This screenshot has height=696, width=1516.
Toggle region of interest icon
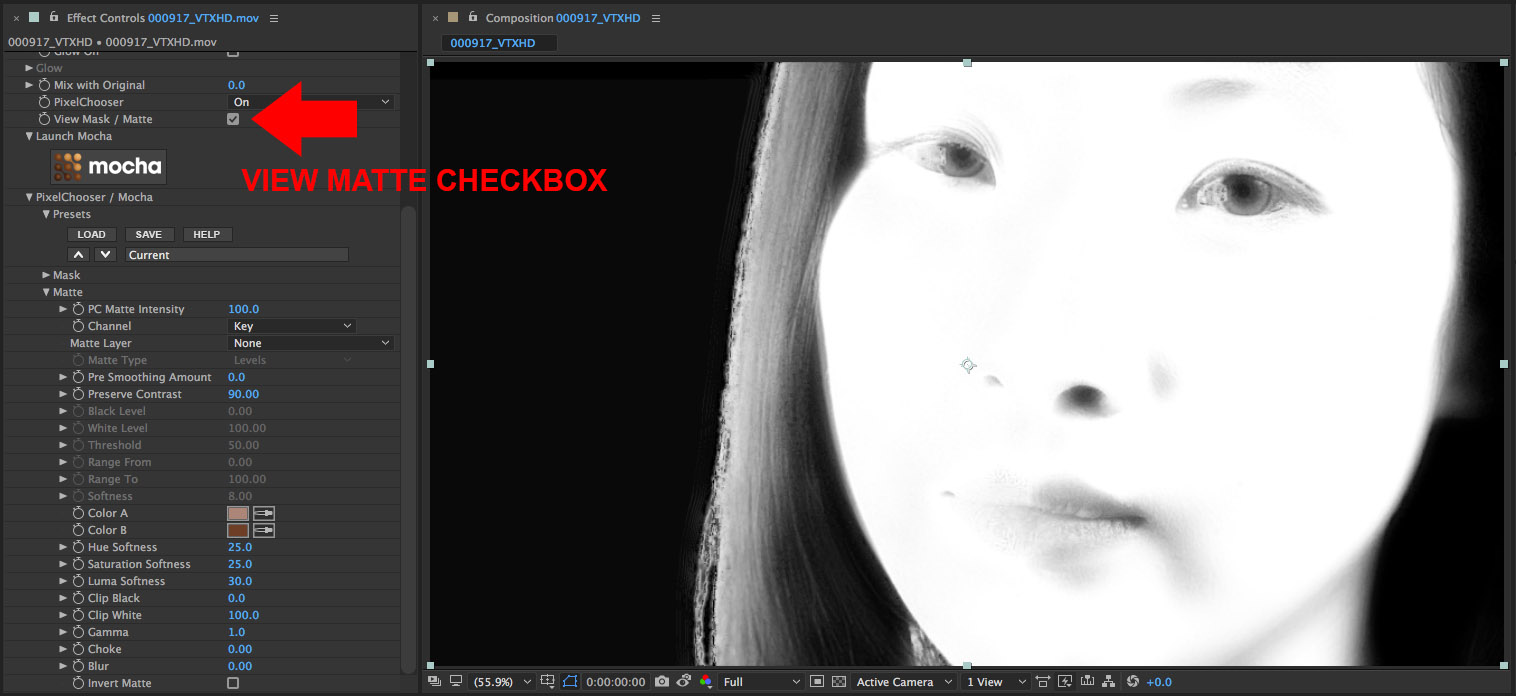817,682
